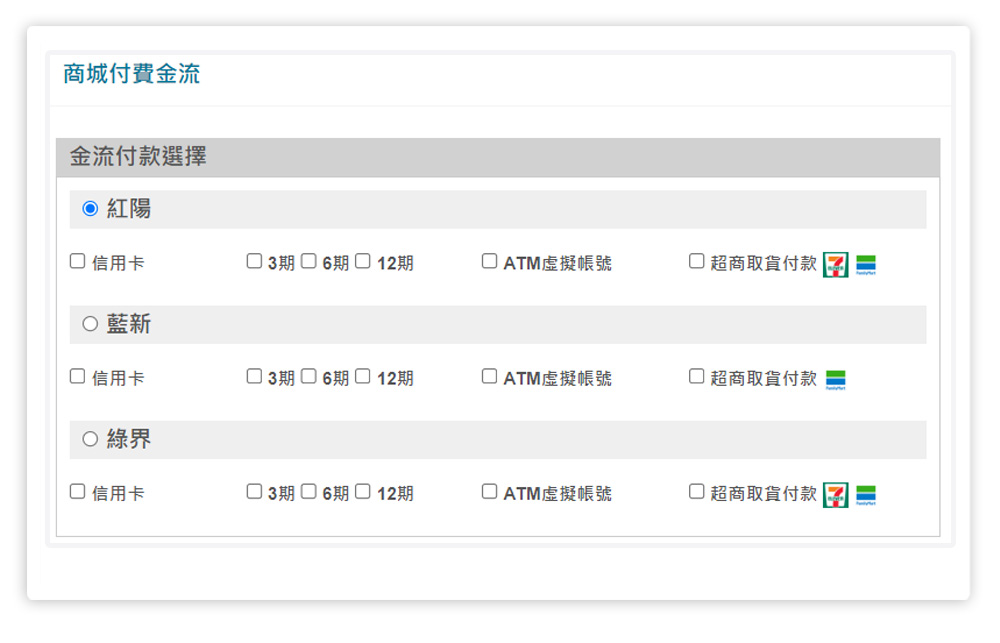Click the FamilyMart logo in the 綠界 row
Viewport: 1000px width, 643px height.
coord(866,495)
